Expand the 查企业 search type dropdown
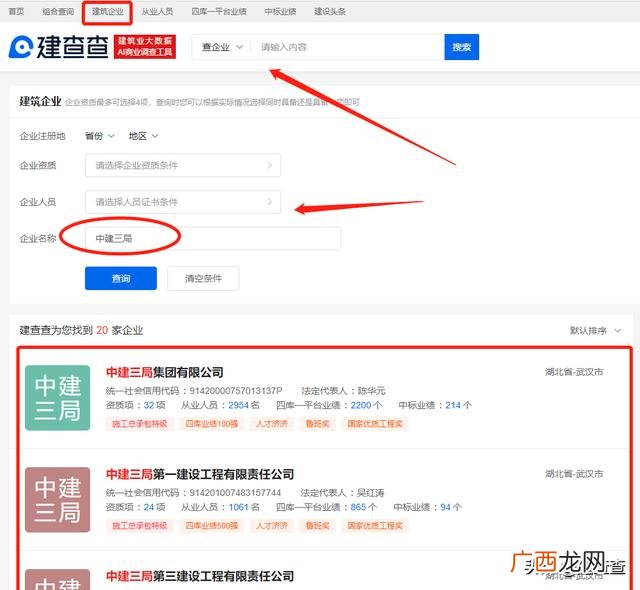This screenshot has width=640, height=590. (x=222, y=47)
